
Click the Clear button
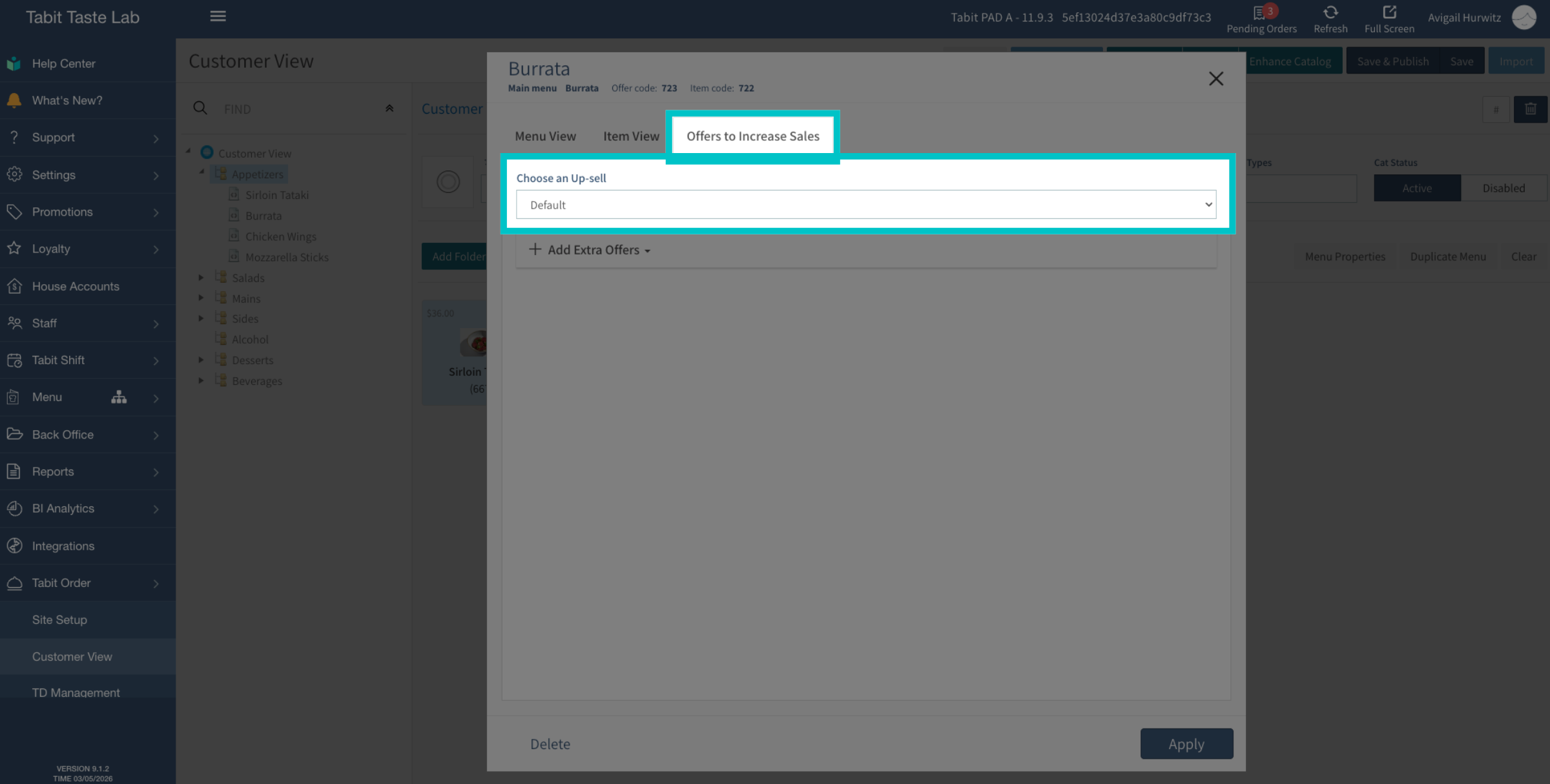tap(1524, 256)
